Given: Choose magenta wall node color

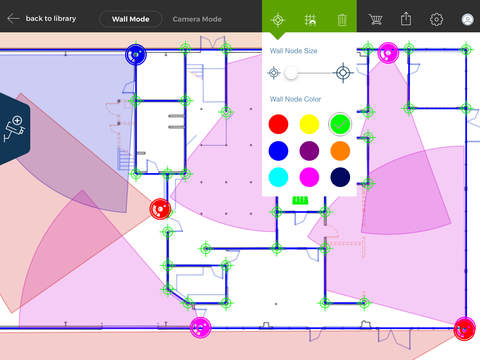Looking at the screenshot, I should [x=309, y=177].
